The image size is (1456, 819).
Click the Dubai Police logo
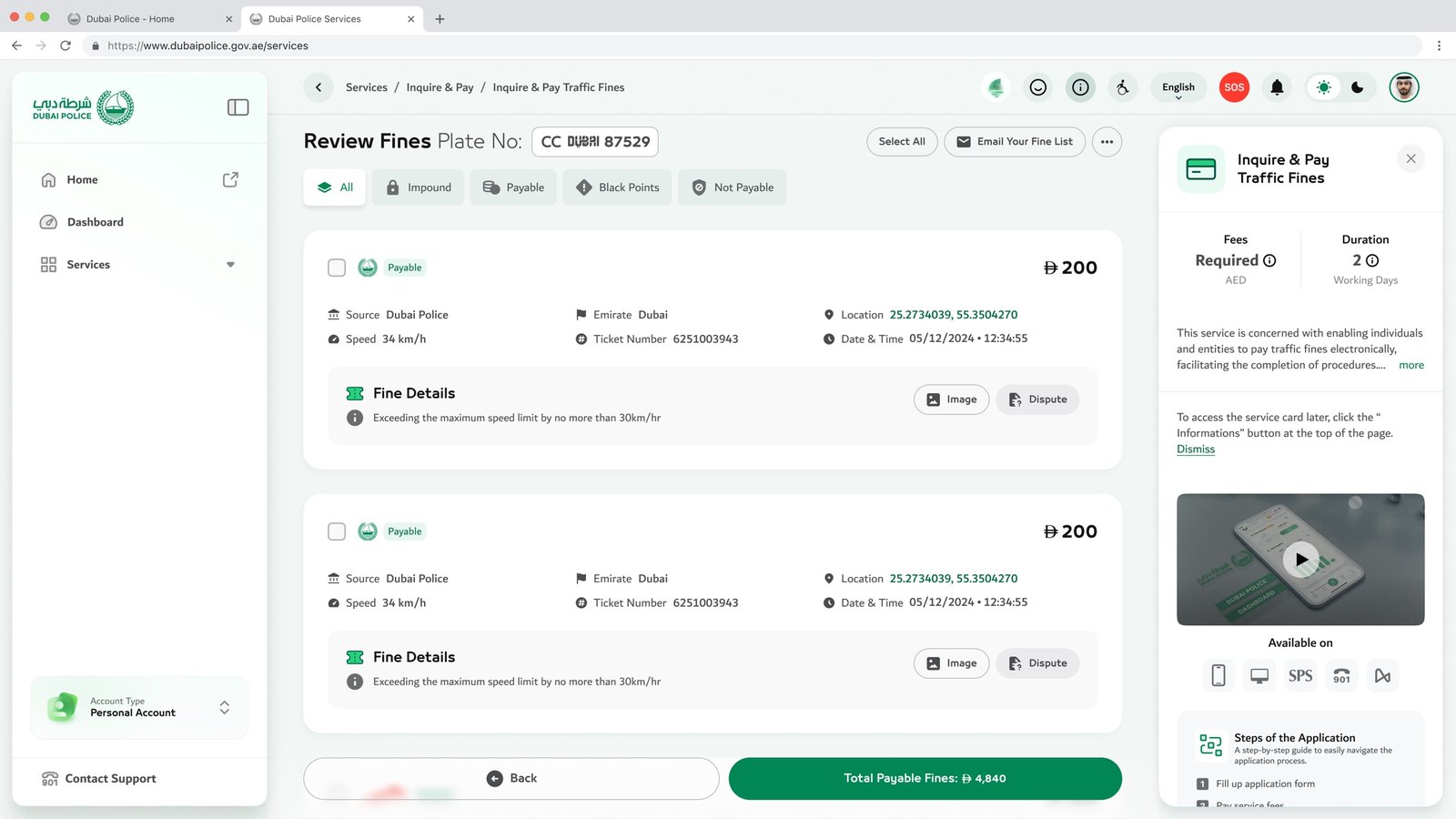tap(83, 107)
